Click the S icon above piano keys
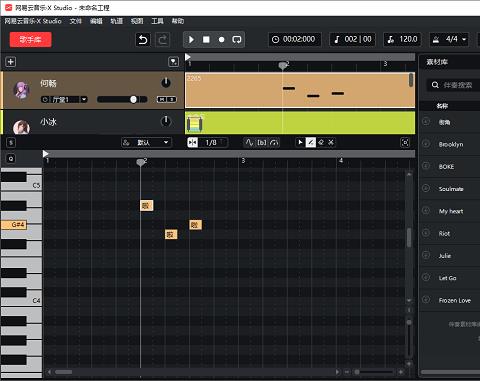The height and width of the screenshot is (381, 480). (x=11, y=143)
